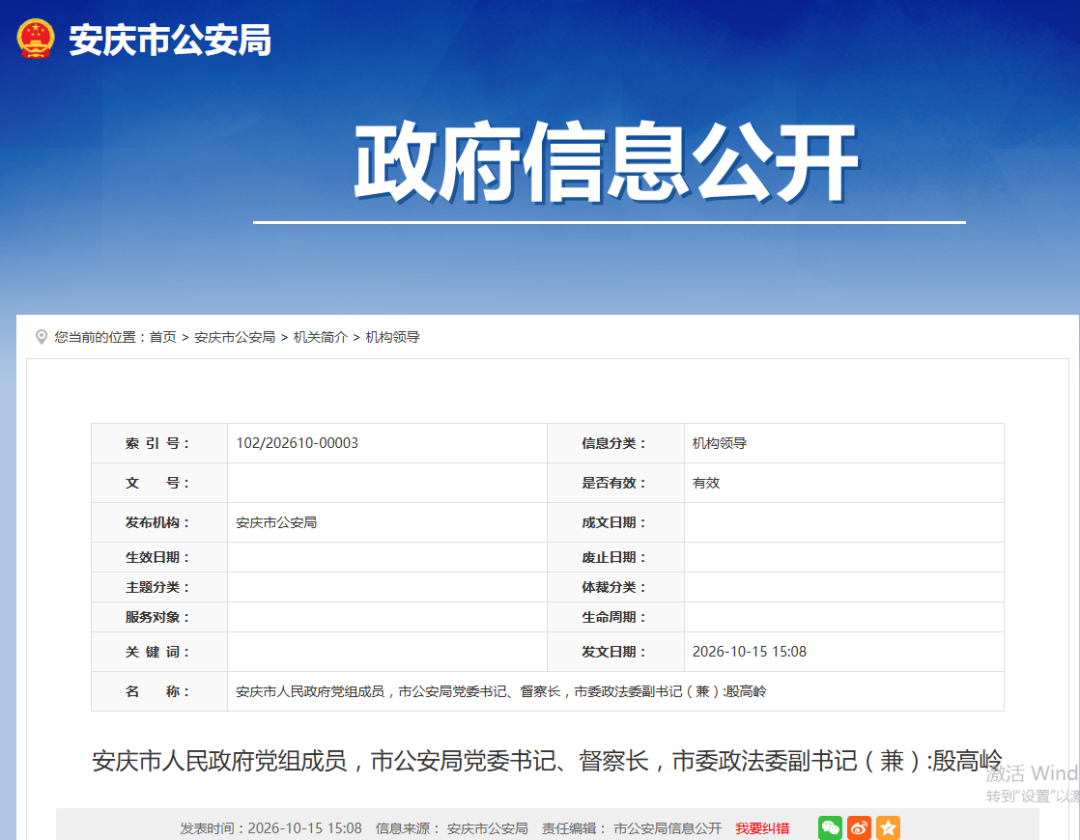Image resolution: width=1080 pixels, height=840 pixels.
Task: Click the 成文日期 label
Action: 613,523
